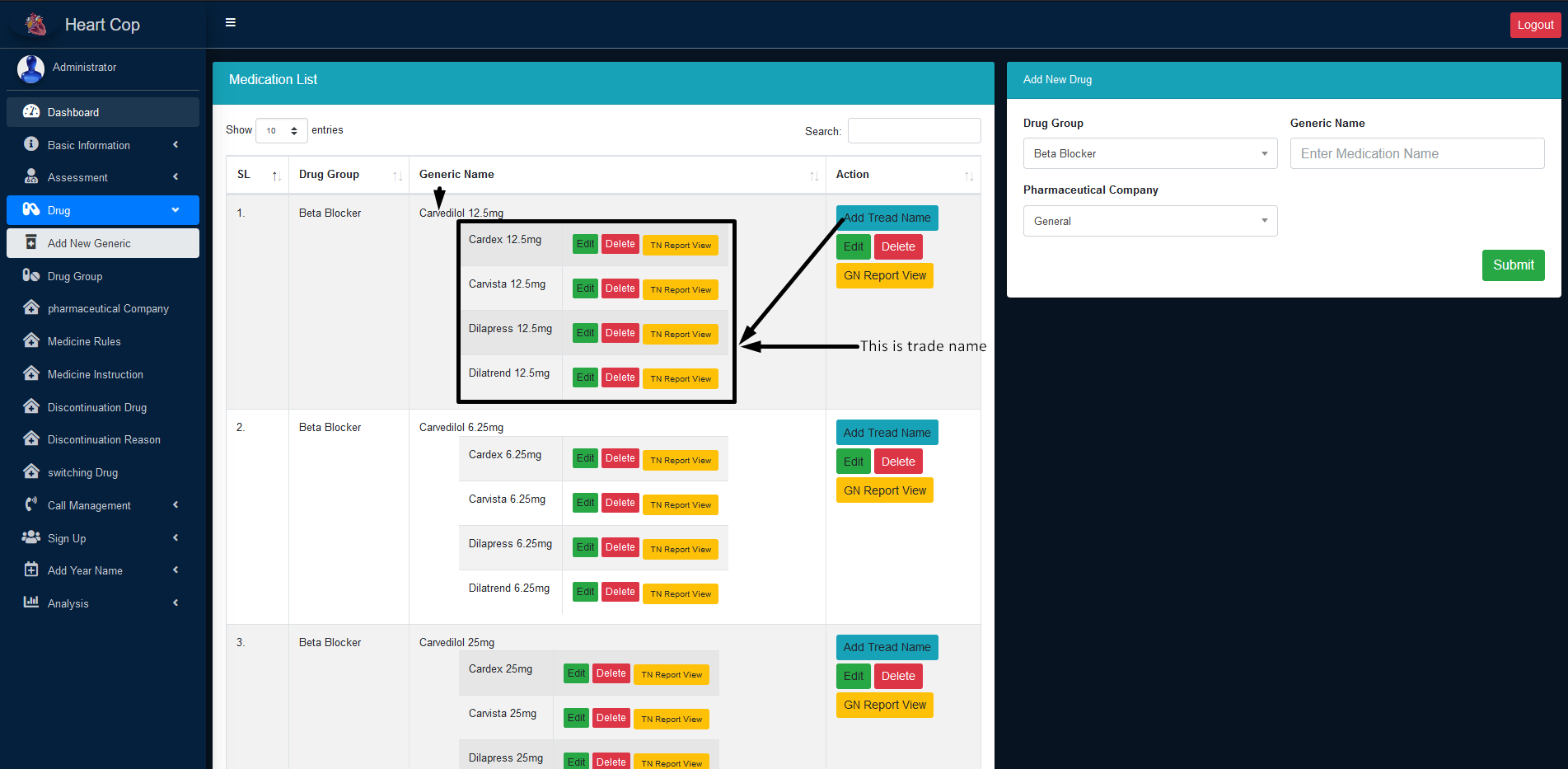Image resolution: width=1568 pixels, height=769 pixels.
Task: Sort table by SL column arrows
Action: pyautogui.click(x=276, y=176)
